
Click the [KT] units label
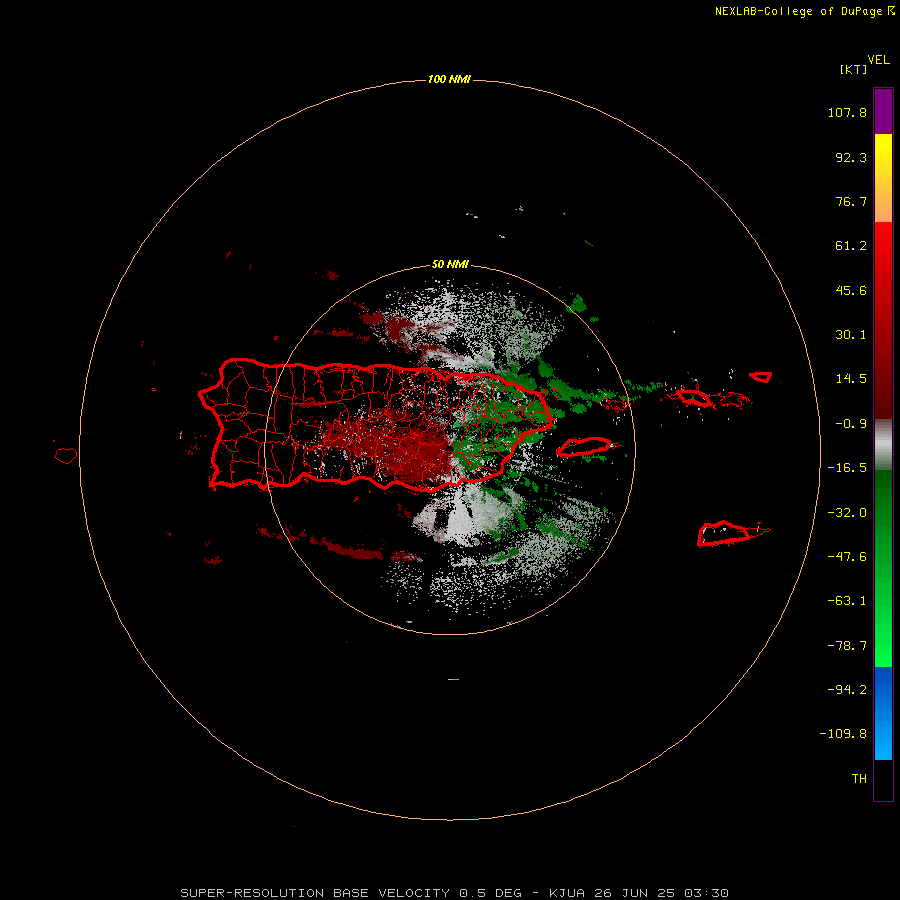click(853, 69)
